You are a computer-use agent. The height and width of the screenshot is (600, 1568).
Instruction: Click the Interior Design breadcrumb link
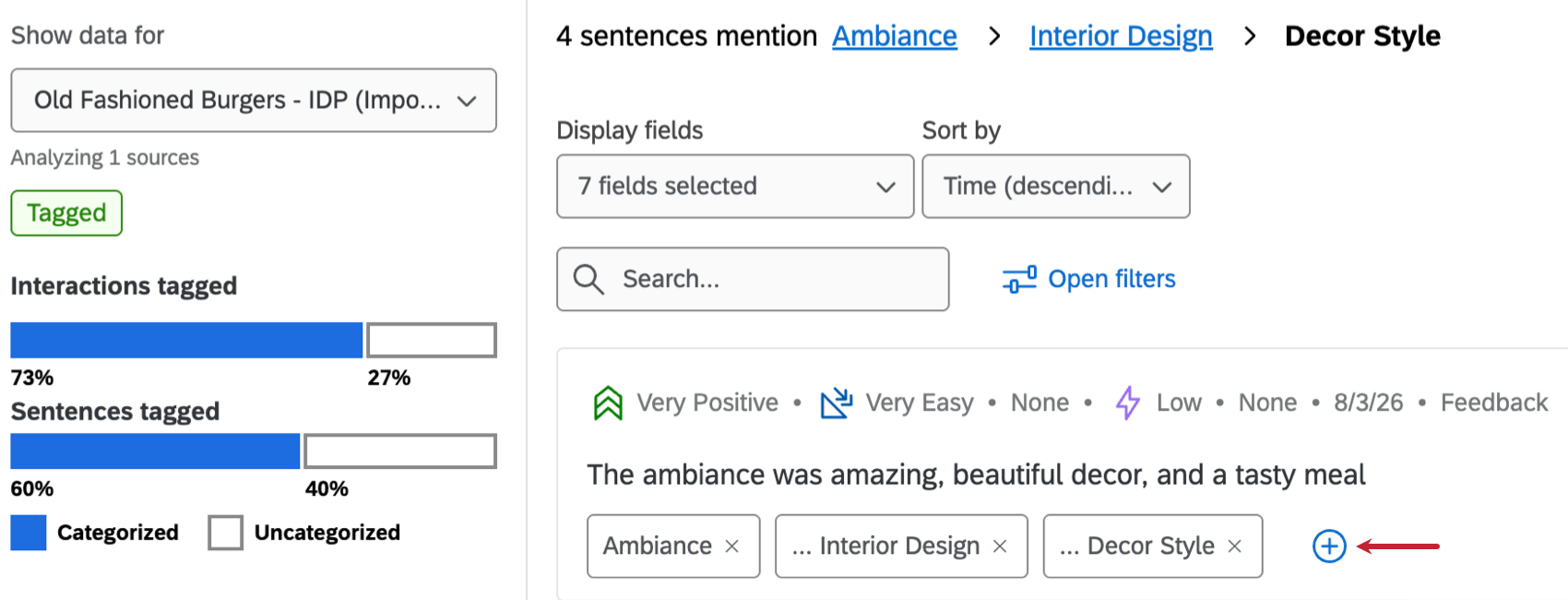[1121, 36]
